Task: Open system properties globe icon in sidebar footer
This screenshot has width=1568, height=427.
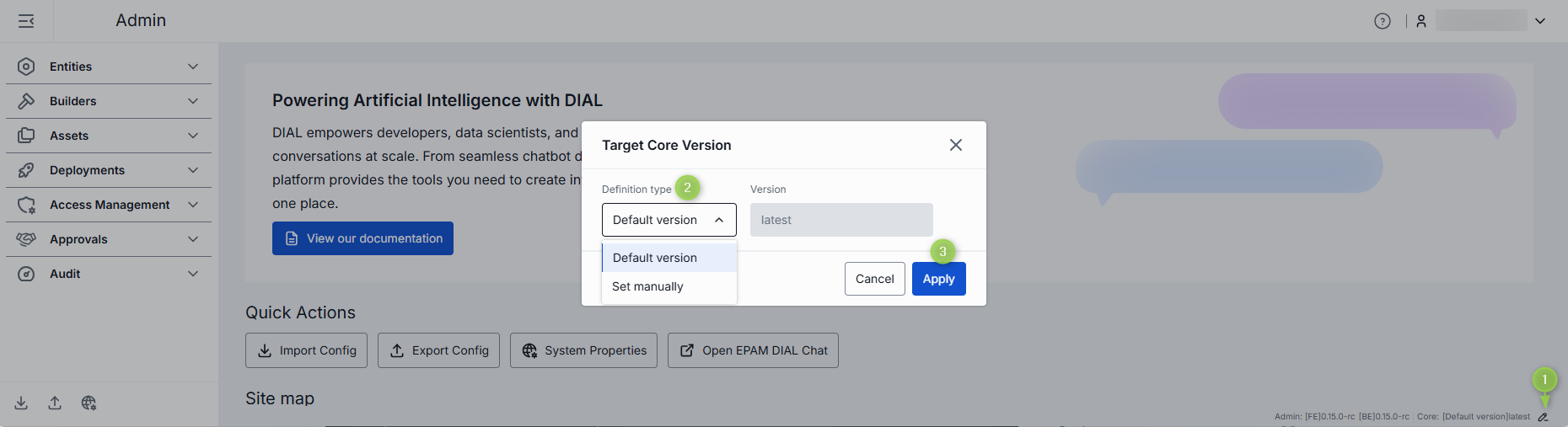Action: coord(89,403)
